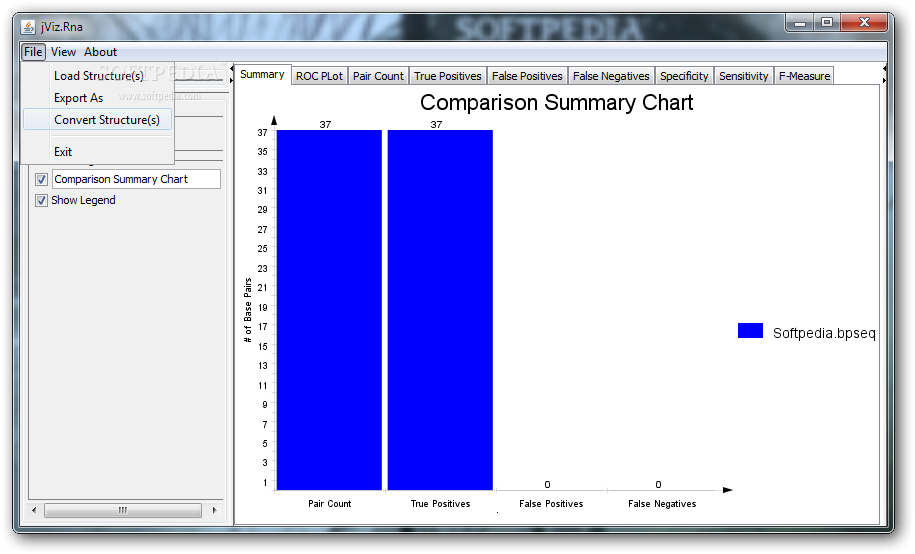Image resolution: width=915 pixels, height=554 pixels.
Task: Switch to the Summary tab
Action: 262,75
